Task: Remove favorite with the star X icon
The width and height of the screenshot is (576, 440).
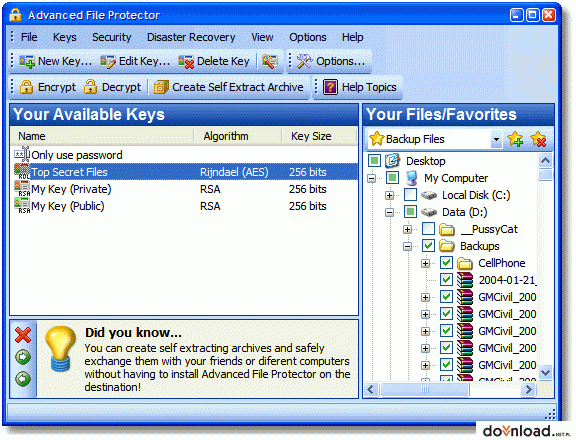Action: [538, 139]
